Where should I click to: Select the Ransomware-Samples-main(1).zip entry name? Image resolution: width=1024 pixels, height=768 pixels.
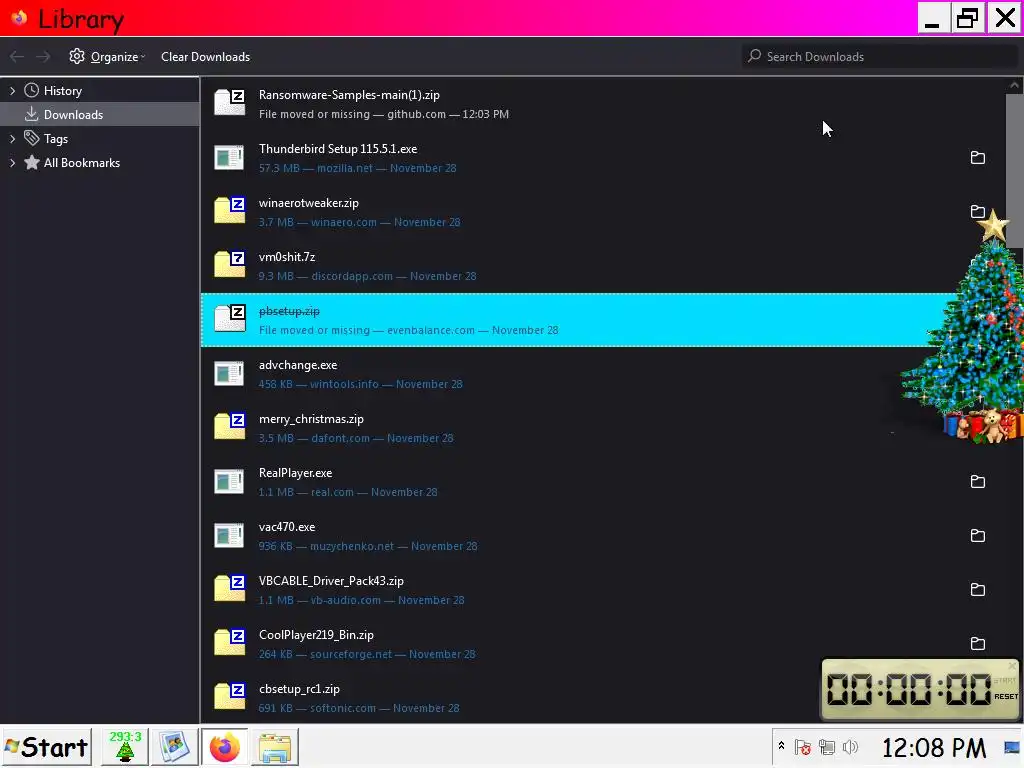(349, 95)
